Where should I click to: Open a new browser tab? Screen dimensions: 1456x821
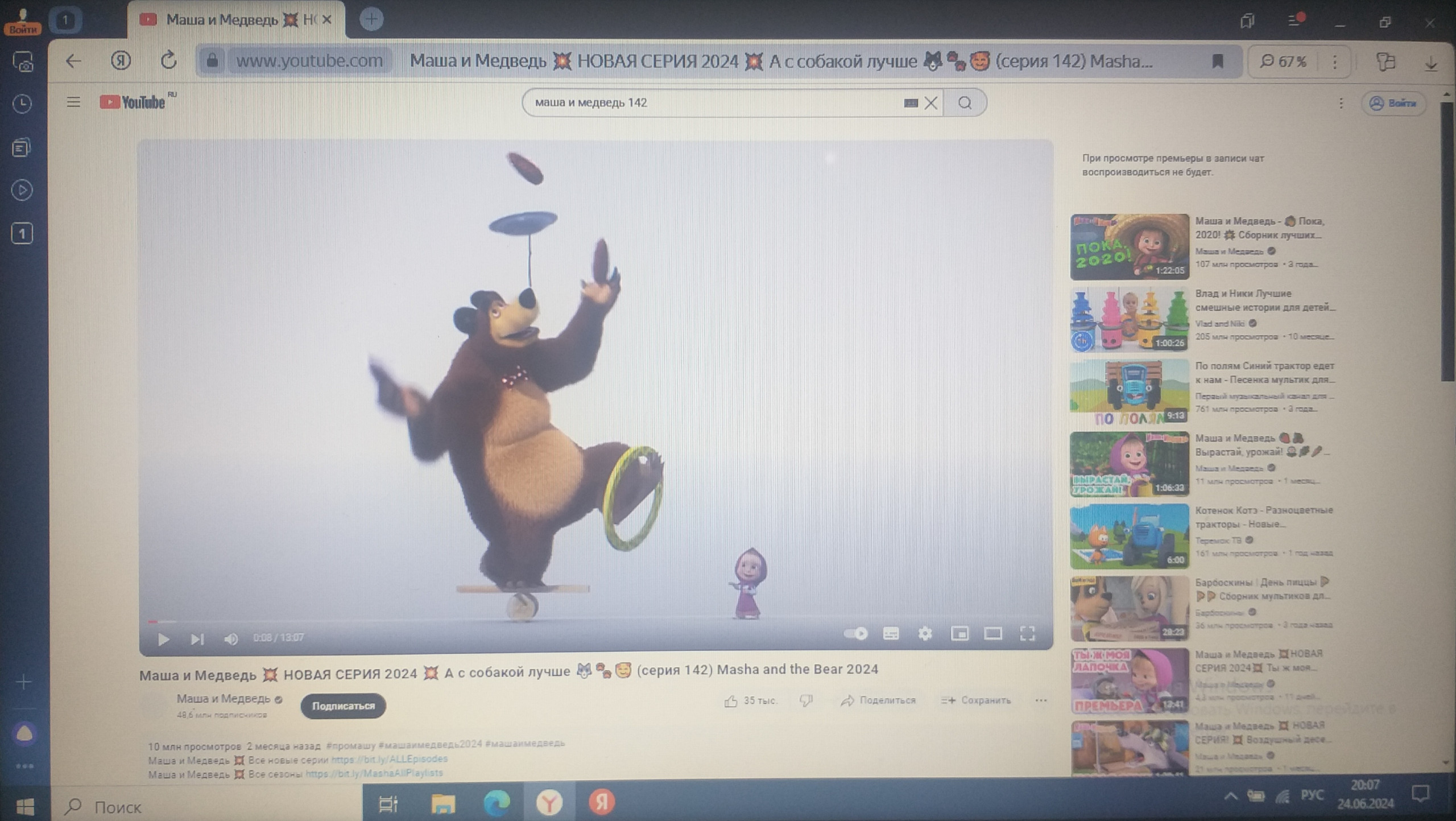pos(371,19)
